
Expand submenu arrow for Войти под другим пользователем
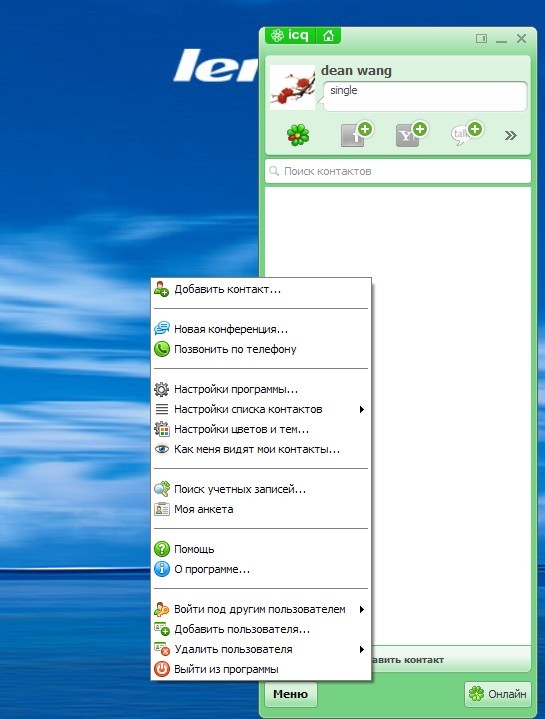[362, 609]
